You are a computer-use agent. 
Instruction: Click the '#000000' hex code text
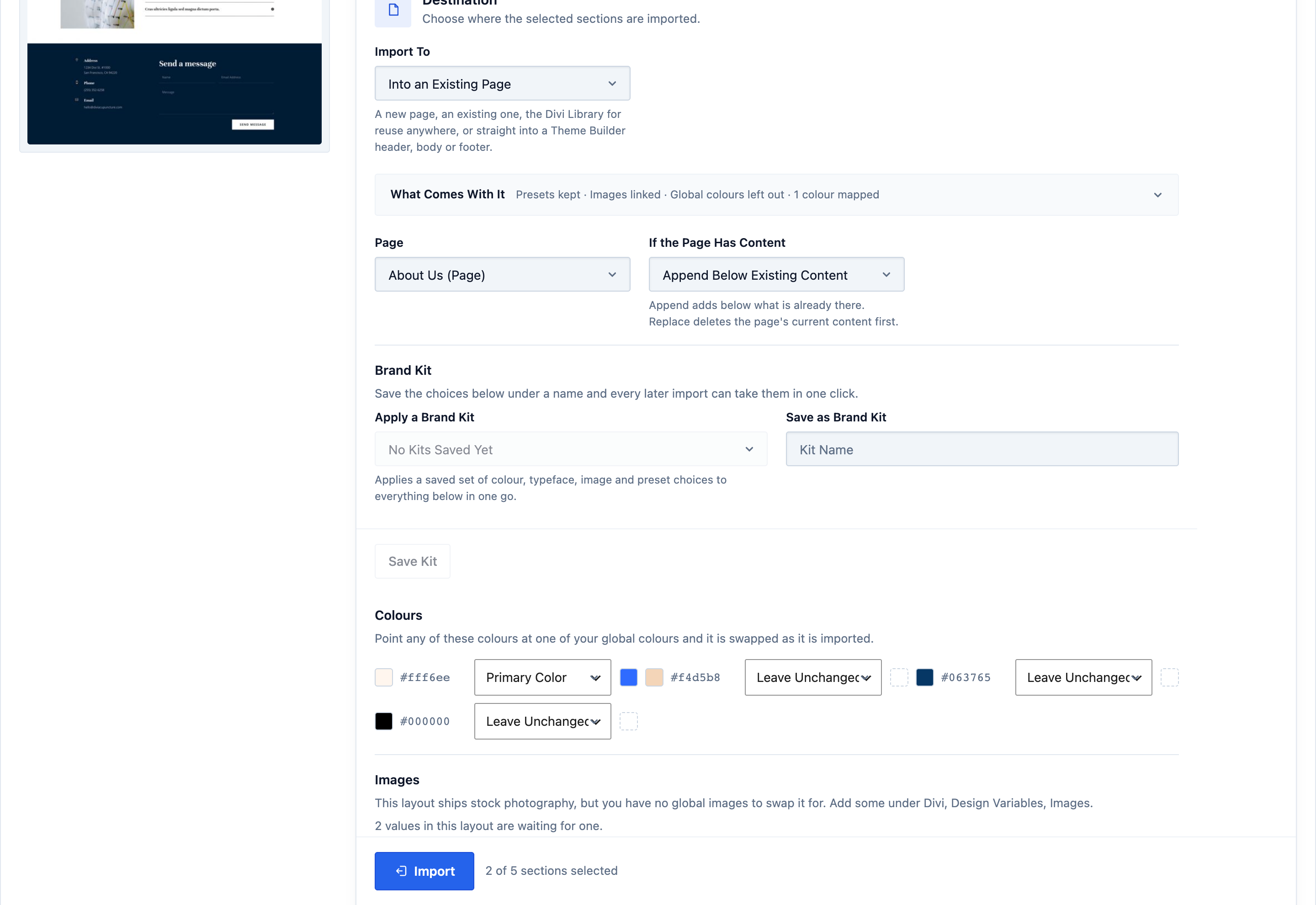[x=425, y=721]
